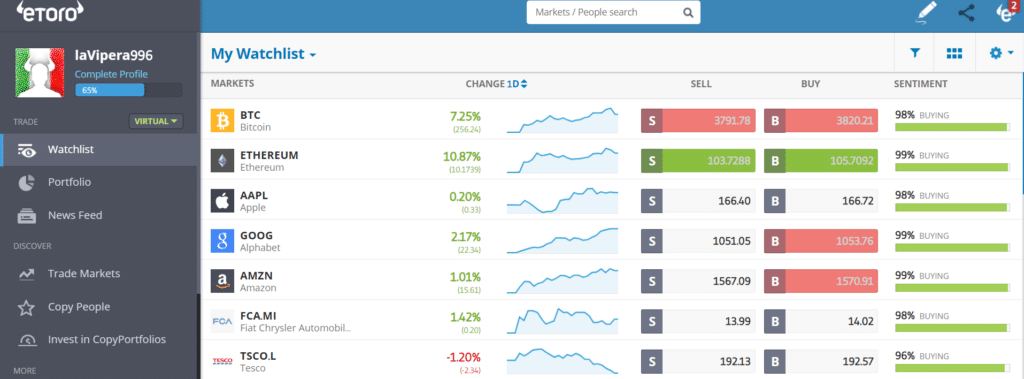Viewport: 1024px width, 379px height.
Task: Click the ETHEREUM market name
Action: 269,156
